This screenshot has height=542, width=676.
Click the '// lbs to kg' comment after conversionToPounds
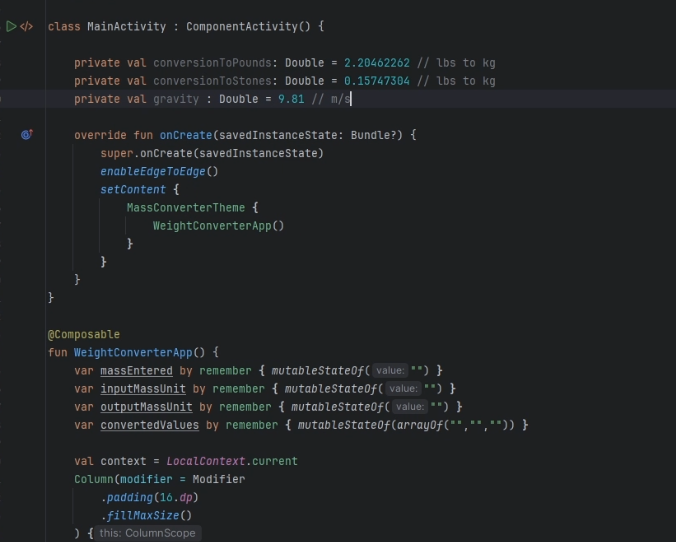tap(456, 63)
